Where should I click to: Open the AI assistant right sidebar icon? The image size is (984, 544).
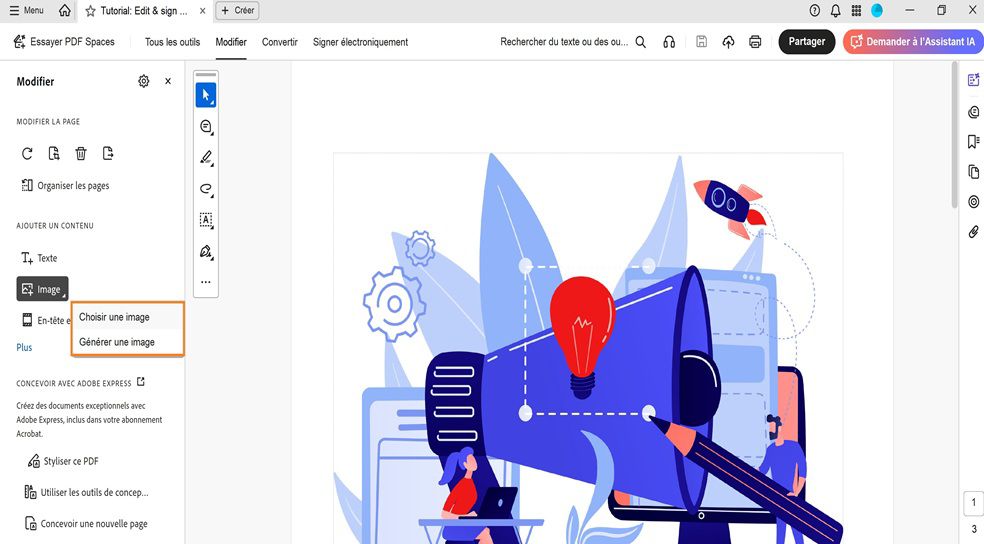pos(973,80)
